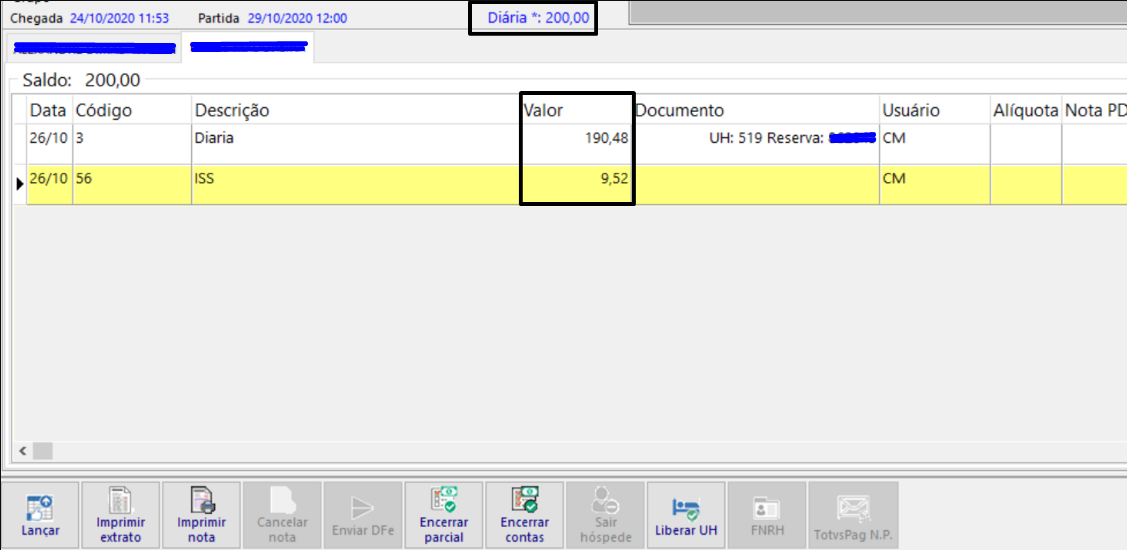Click the horizontal scrollbar thumb
Screen dimensions: 1127x550
pos(43,452)
